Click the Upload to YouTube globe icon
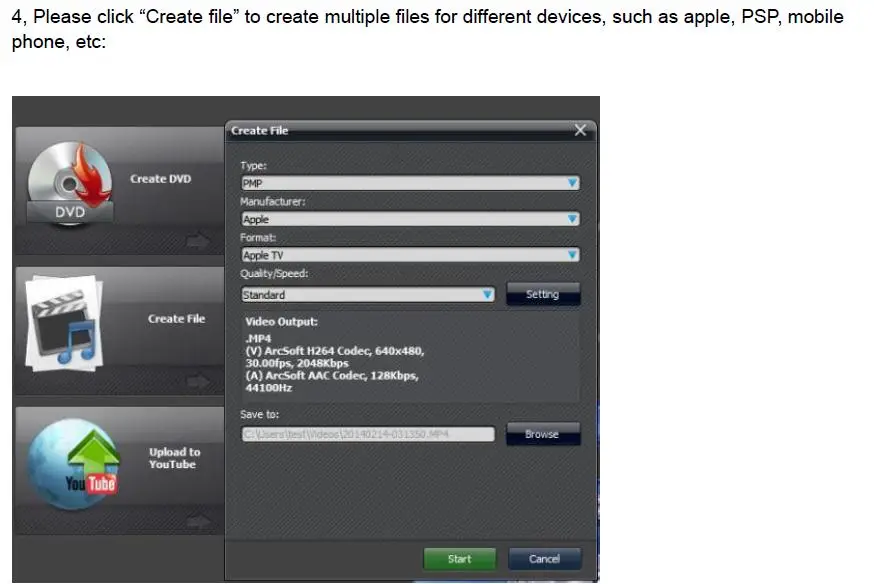 tap(74, 464)
